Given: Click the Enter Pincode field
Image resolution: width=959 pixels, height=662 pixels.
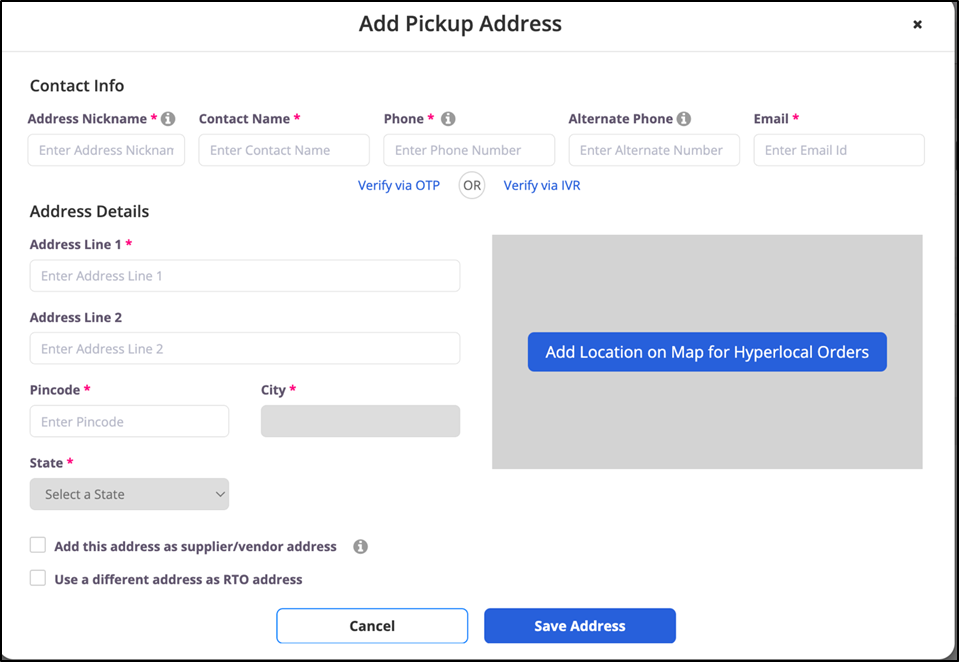Looking at the screenshot, I should tap(129, 422).
